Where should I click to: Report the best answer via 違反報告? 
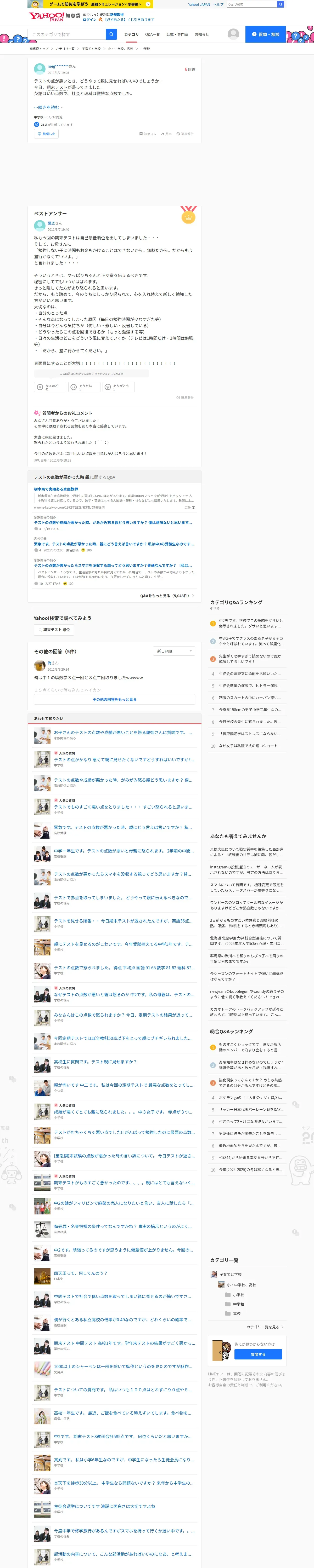[185, 398]
